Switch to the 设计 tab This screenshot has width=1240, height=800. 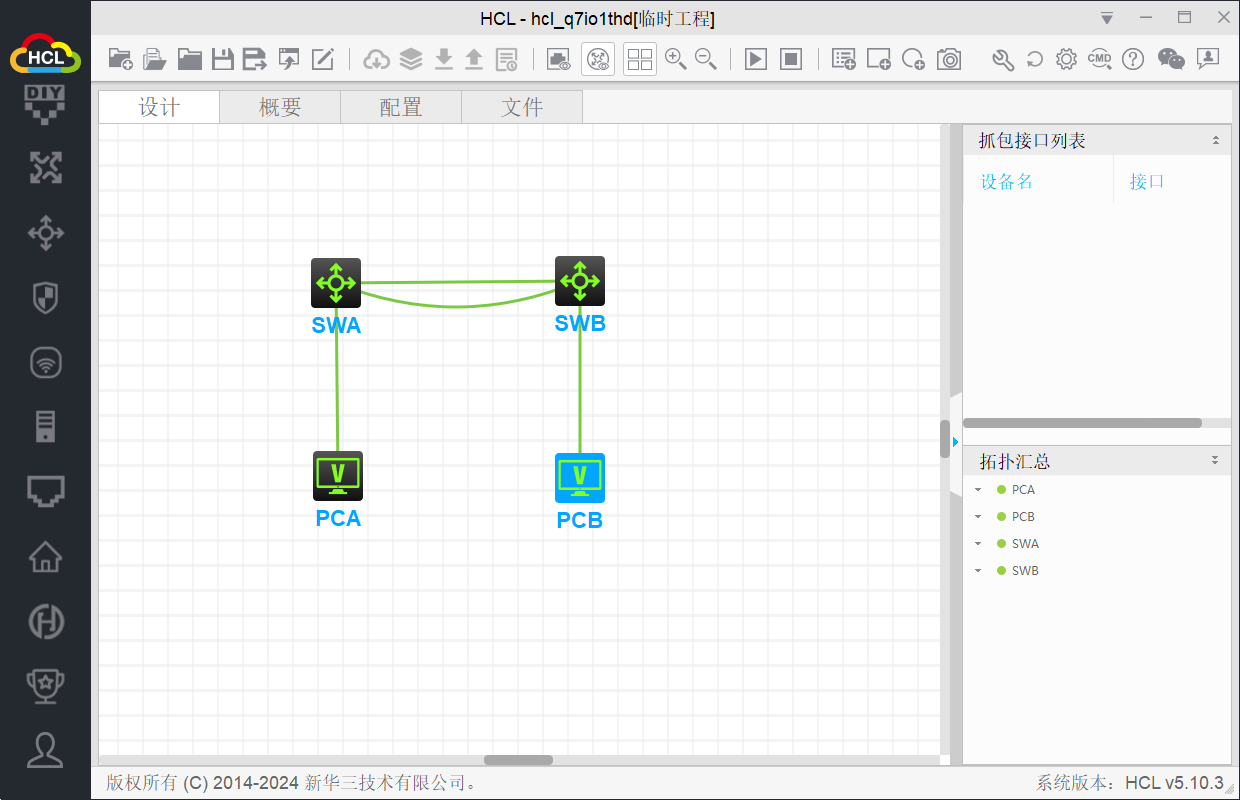pyautogui.click(x=159, y=108)
